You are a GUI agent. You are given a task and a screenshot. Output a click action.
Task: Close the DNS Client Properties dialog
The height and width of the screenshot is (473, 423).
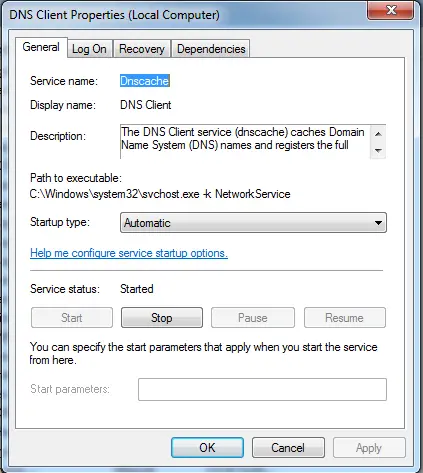click(x=391, y=10)
